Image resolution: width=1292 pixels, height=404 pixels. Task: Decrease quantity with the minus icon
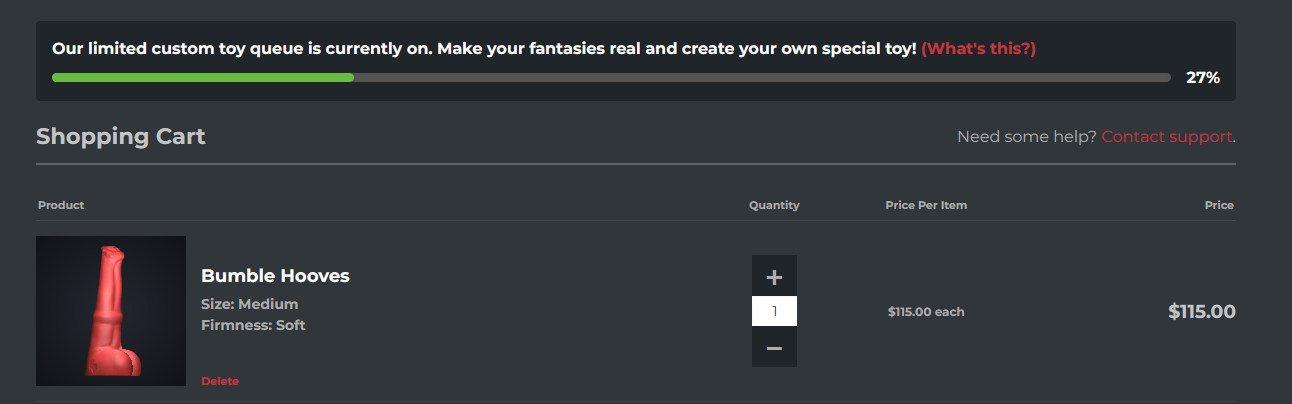click(774, 347)
